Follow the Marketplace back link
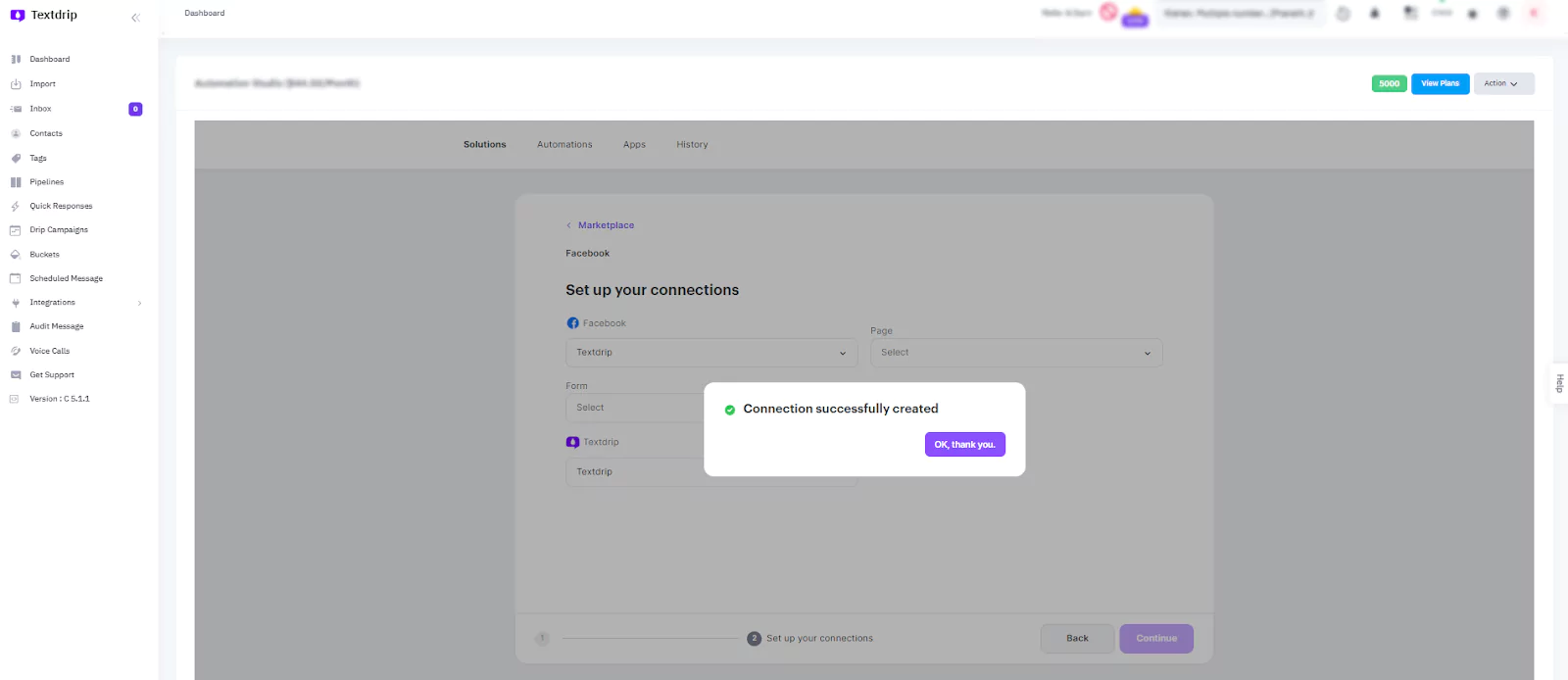Image resolution: width=1568 pixels, height=680 pixels. pos(605,225)
